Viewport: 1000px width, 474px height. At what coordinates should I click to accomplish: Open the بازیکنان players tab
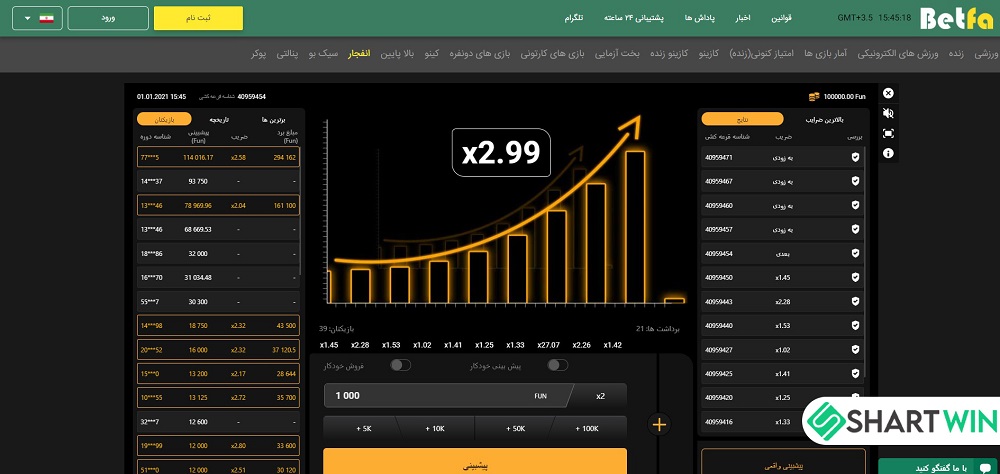point(164,119)
